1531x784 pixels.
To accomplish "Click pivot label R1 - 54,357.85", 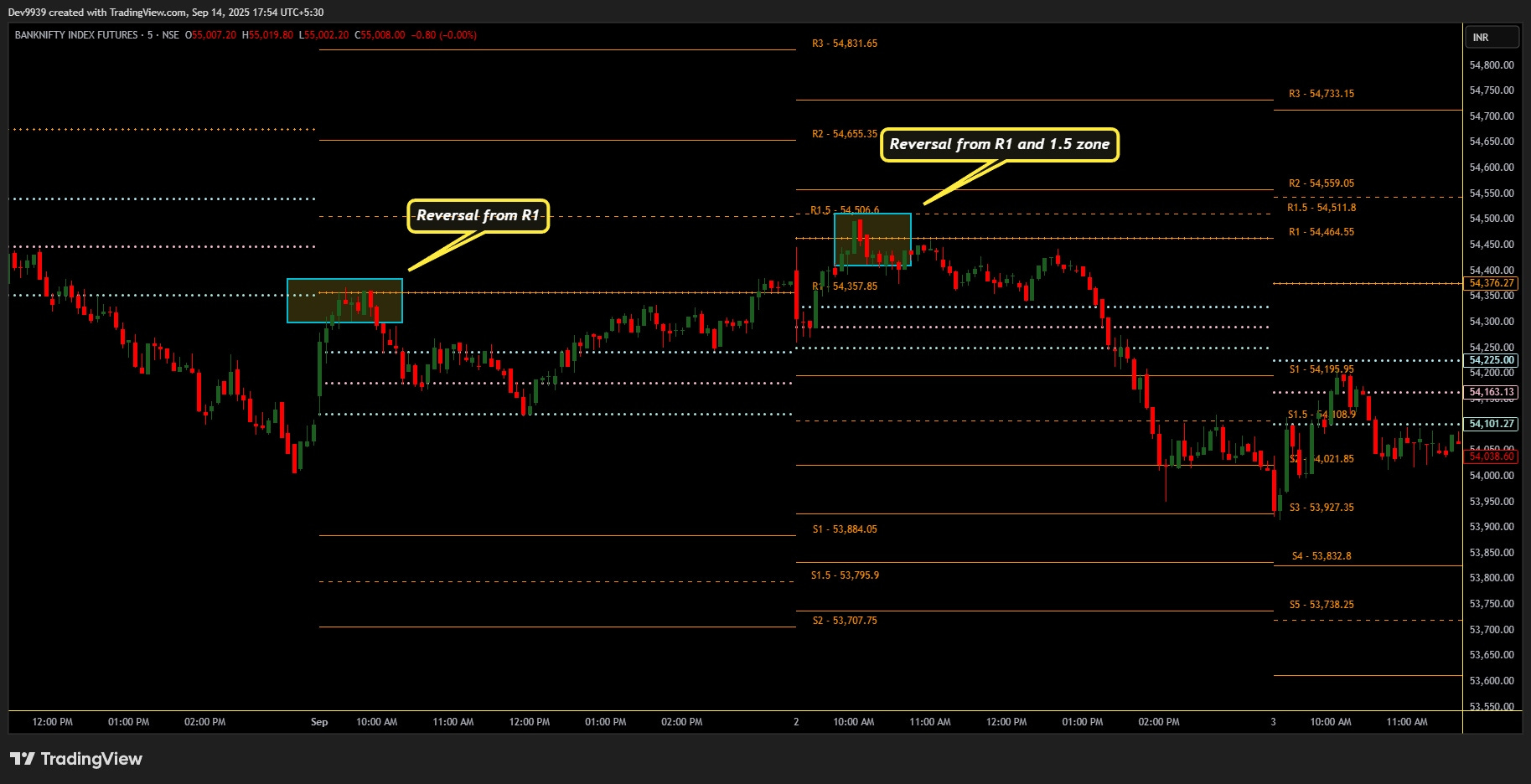I will [x=845, y=286].
